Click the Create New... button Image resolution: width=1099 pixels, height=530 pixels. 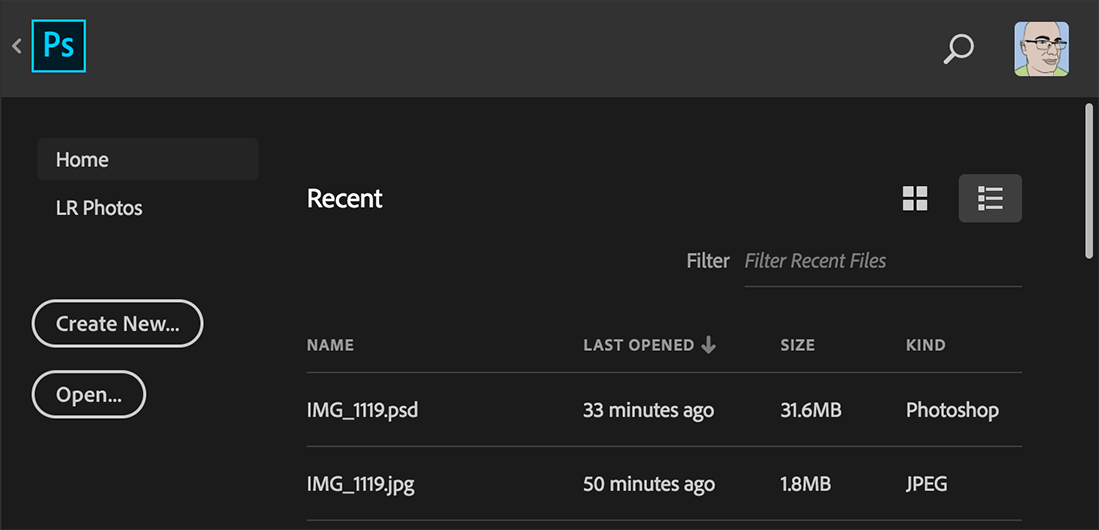pos(118,323)
